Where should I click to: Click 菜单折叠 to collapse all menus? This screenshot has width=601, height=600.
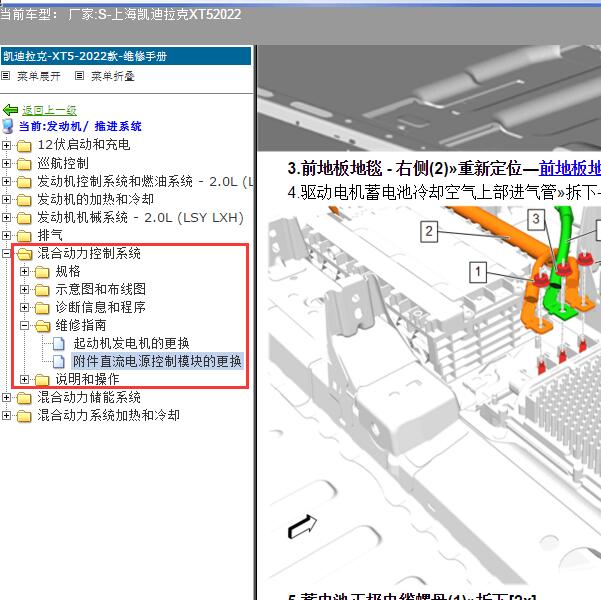[x=113, y=76]
